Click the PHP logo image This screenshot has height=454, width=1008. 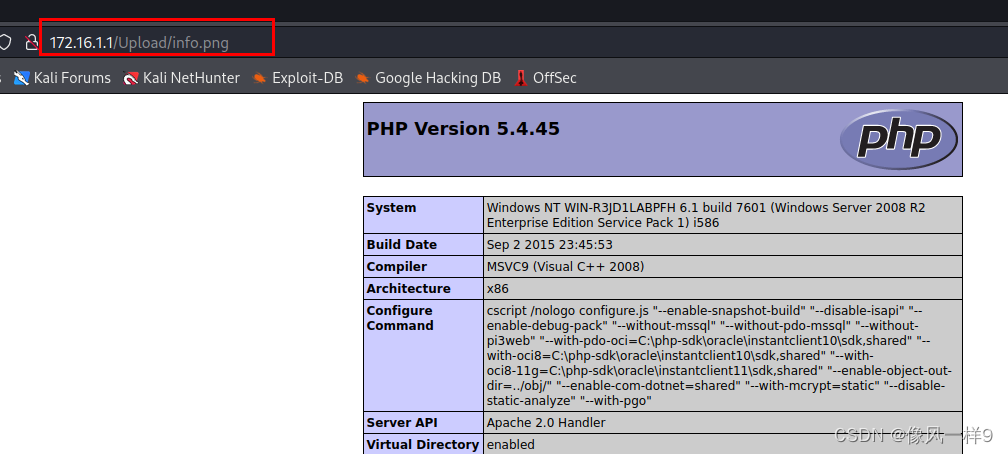pyautogui.click(x=899, y=140)
